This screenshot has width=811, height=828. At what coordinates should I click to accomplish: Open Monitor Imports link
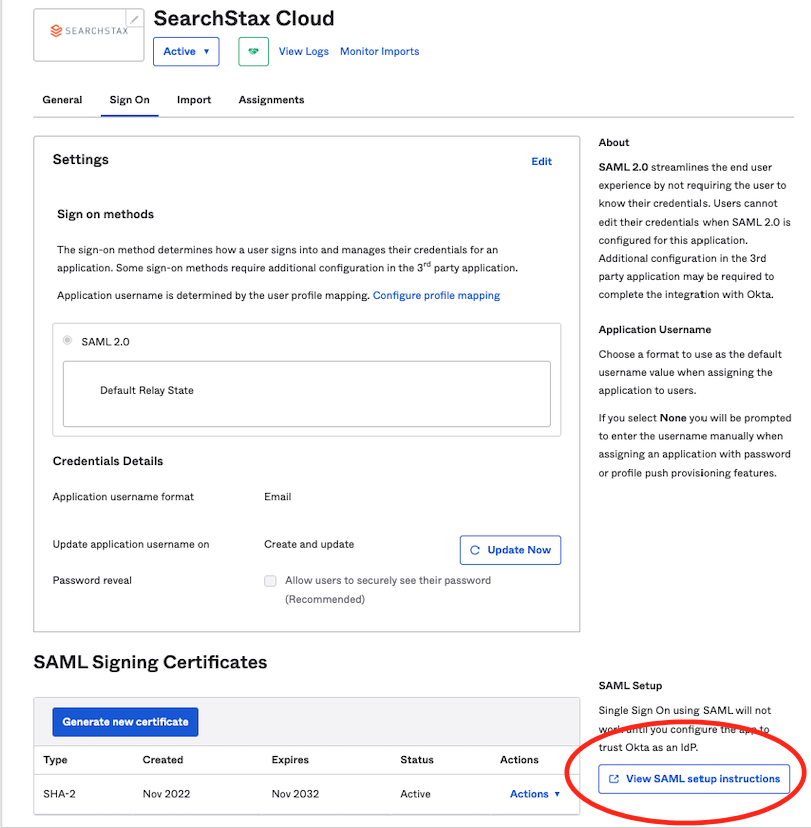click(380, 51)
